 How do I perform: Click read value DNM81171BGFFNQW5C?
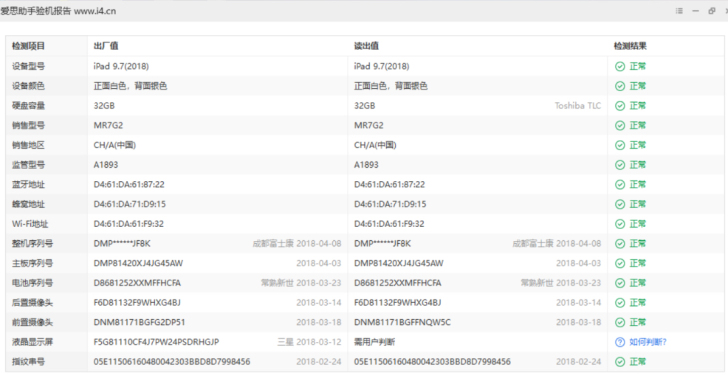[x=402, y=322]
